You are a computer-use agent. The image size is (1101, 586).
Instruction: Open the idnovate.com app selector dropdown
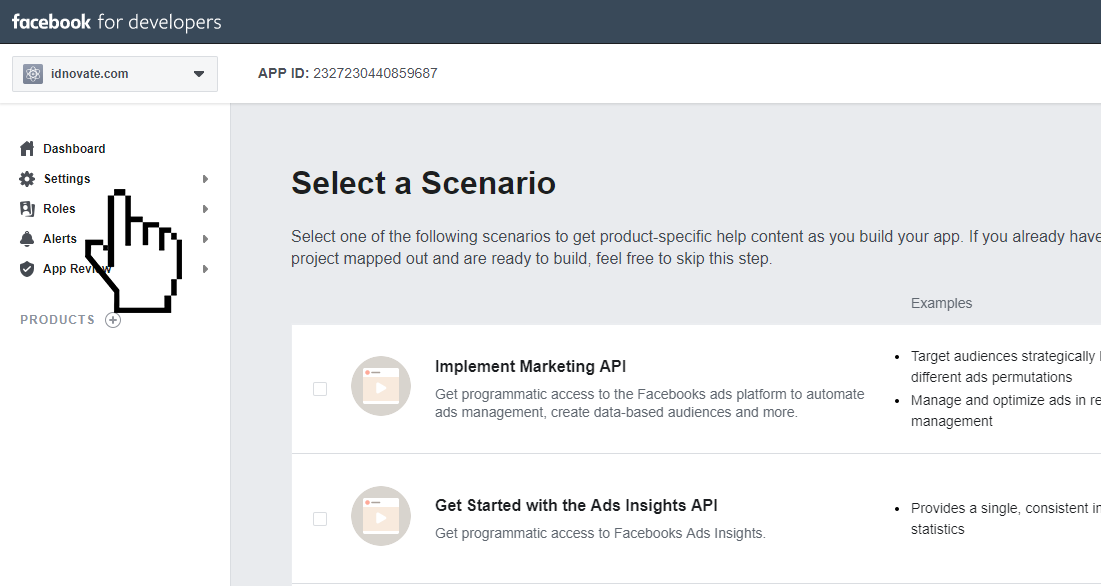click(198, 74)
